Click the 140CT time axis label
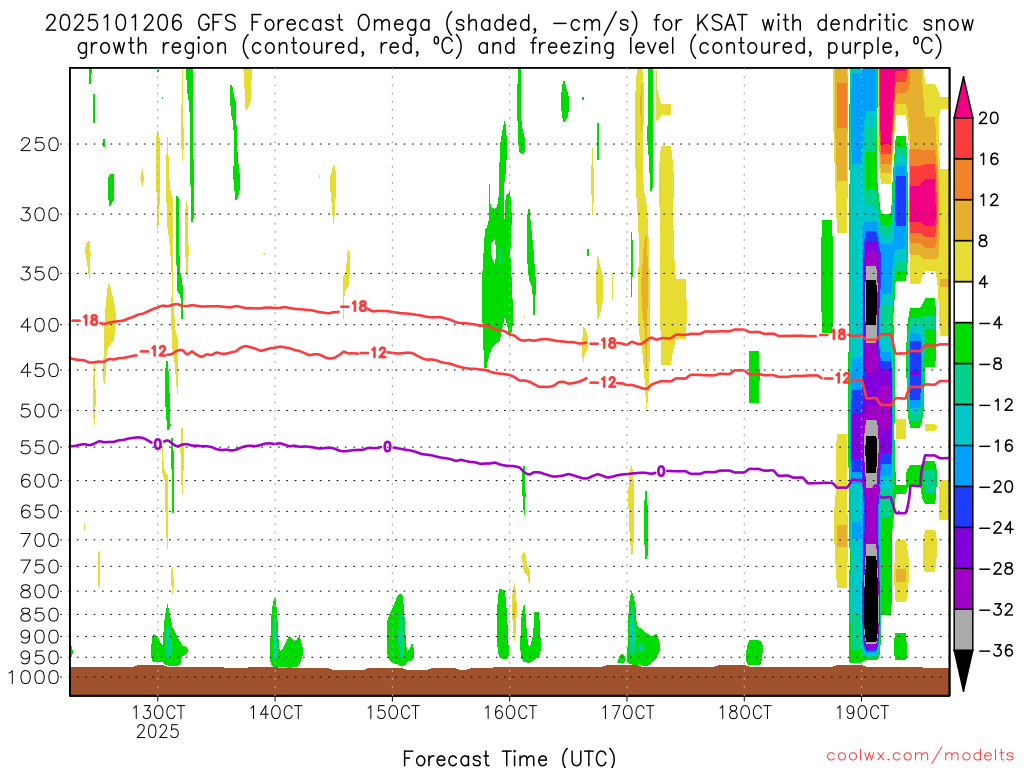1024x768 pixels. [x=275, y=712]
